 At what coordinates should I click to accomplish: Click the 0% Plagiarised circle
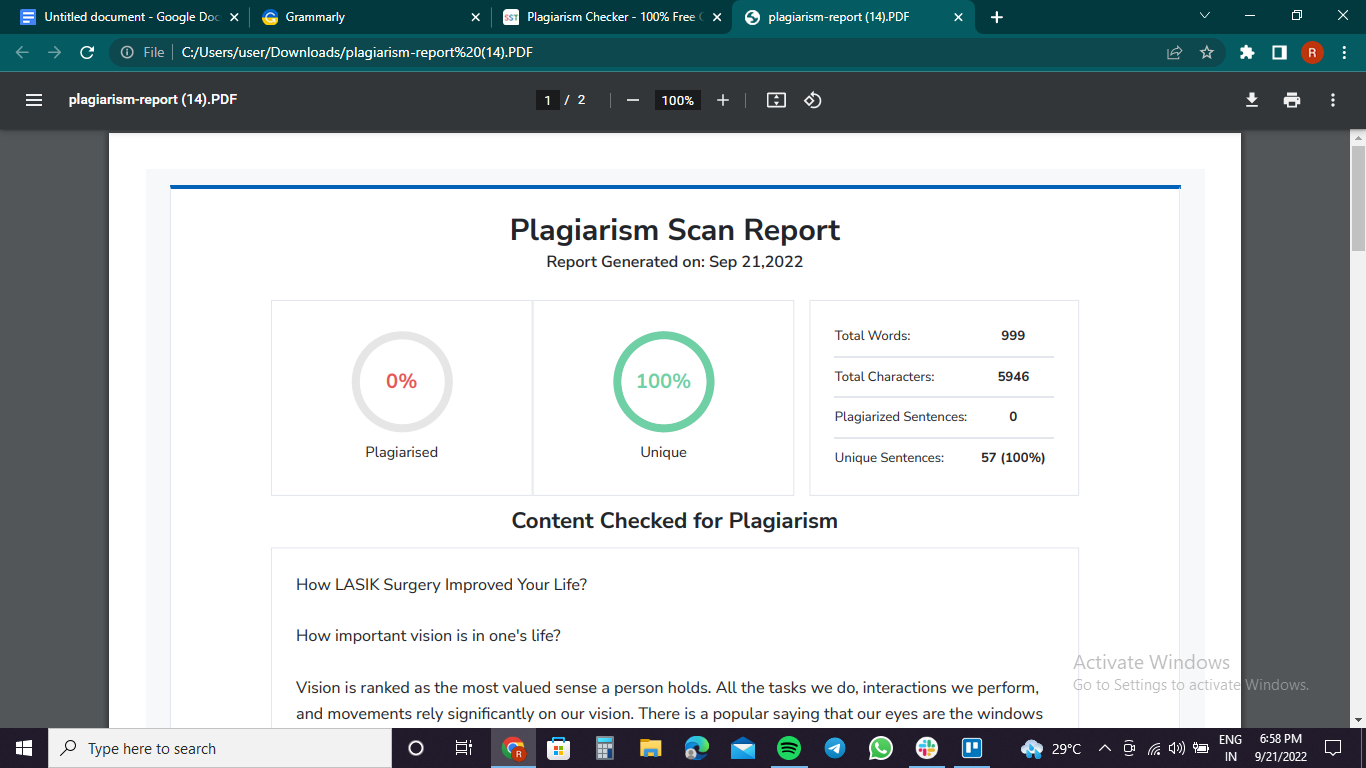[x=402, y=381]
